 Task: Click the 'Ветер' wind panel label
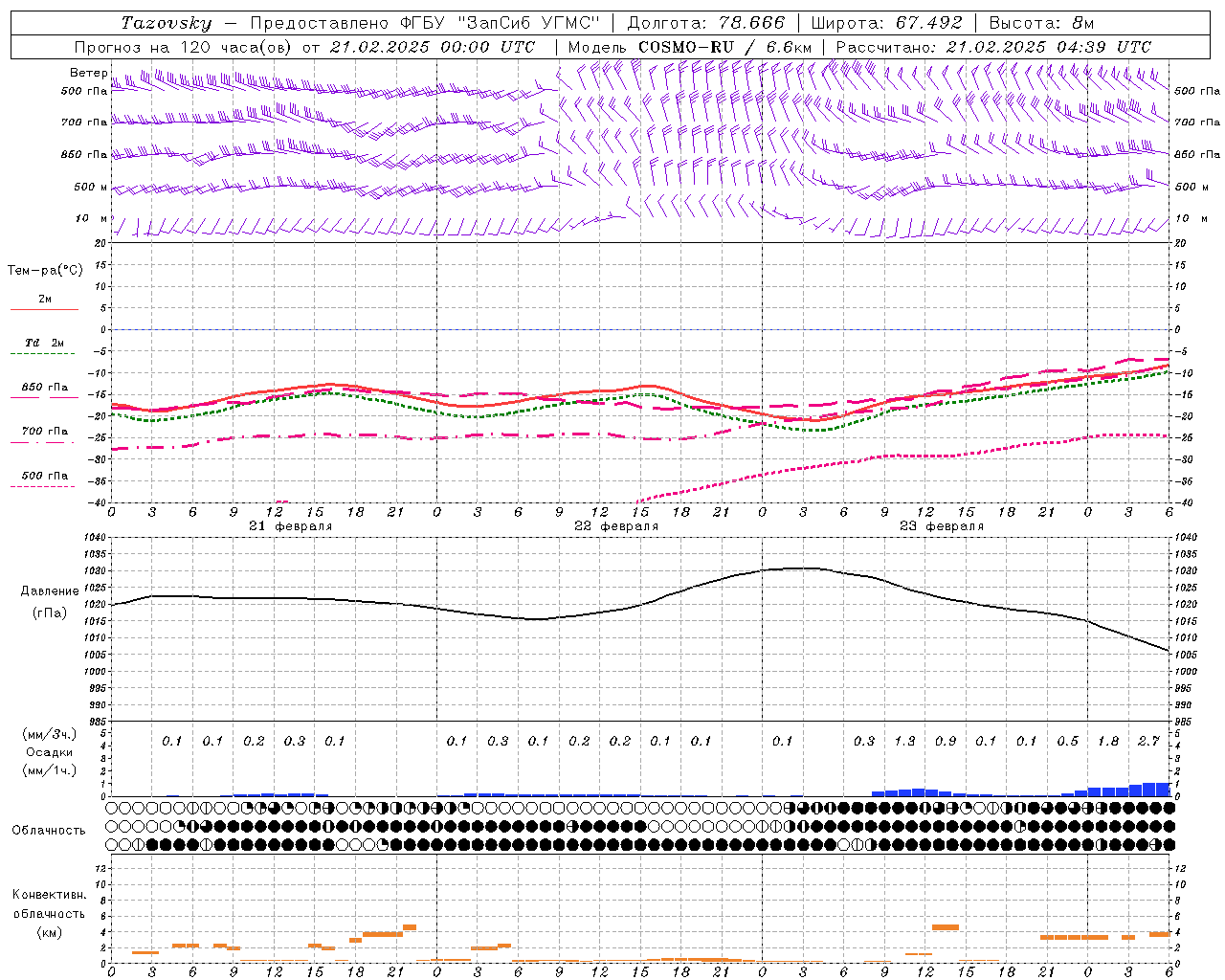pyautogui.click(x=88, y=73)
